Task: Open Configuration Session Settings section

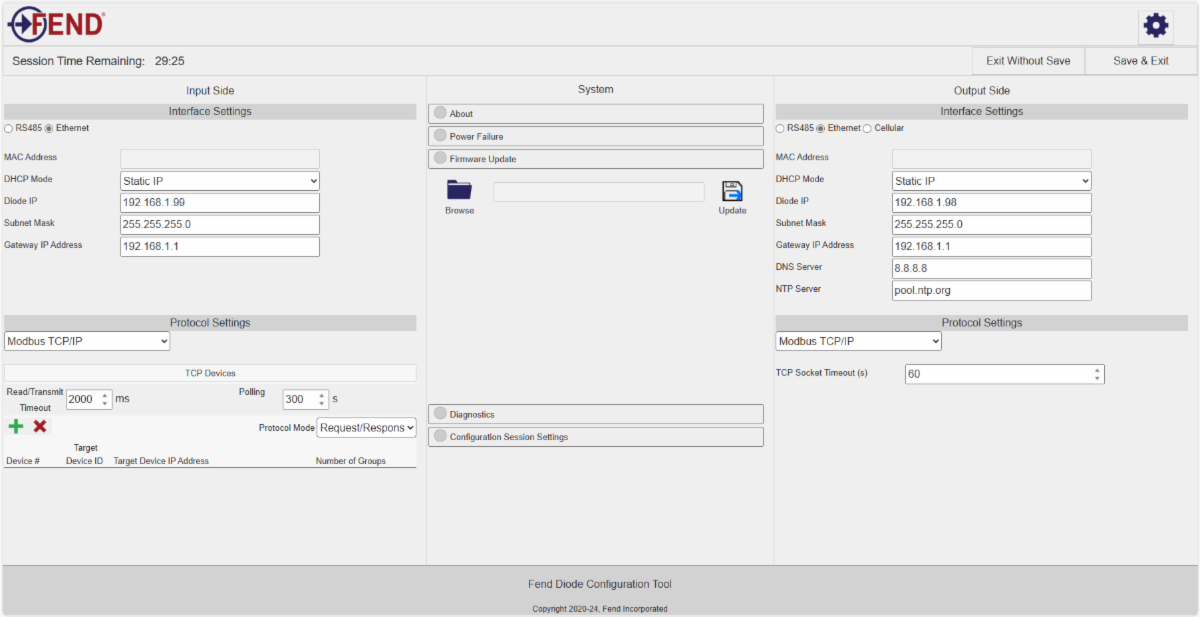Action: pyautogui.click(x=595, y=437)
